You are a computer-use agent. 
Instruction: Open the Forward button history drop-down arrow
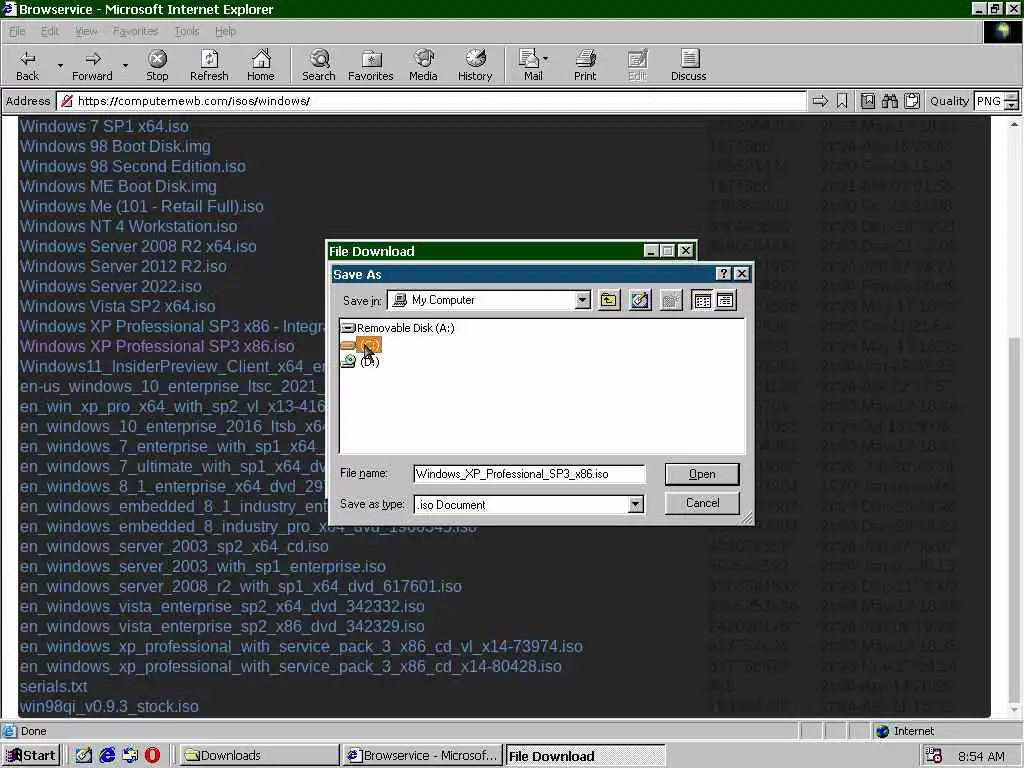[x=125, y=65]
